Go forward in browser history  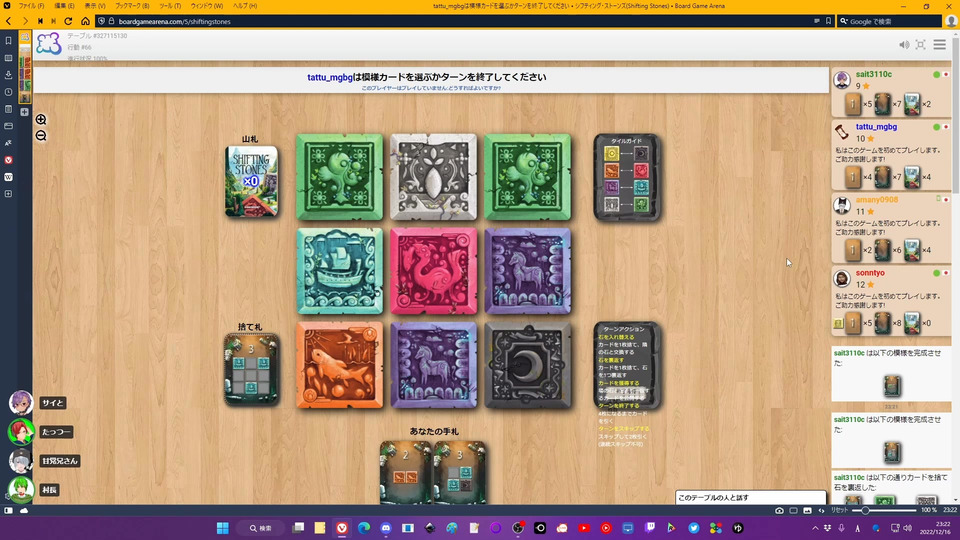pos(24,21)
